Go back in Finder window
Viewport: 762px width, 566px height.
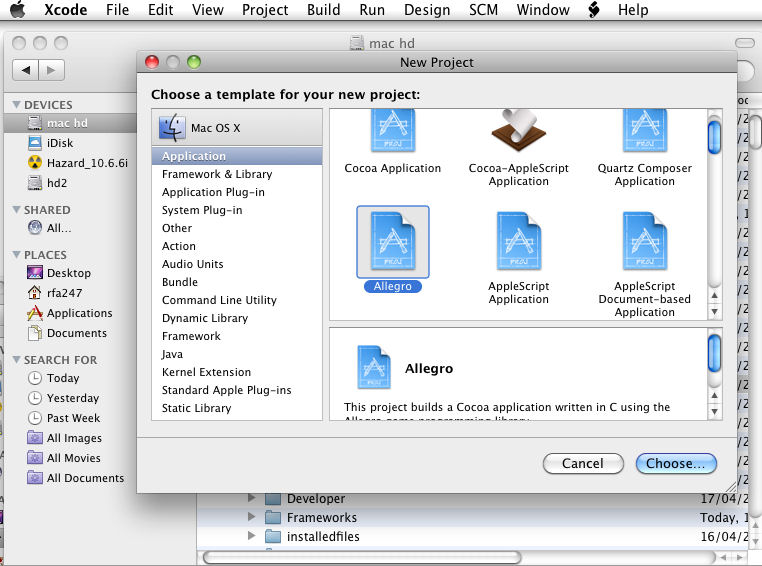click(x=26, y=70)
